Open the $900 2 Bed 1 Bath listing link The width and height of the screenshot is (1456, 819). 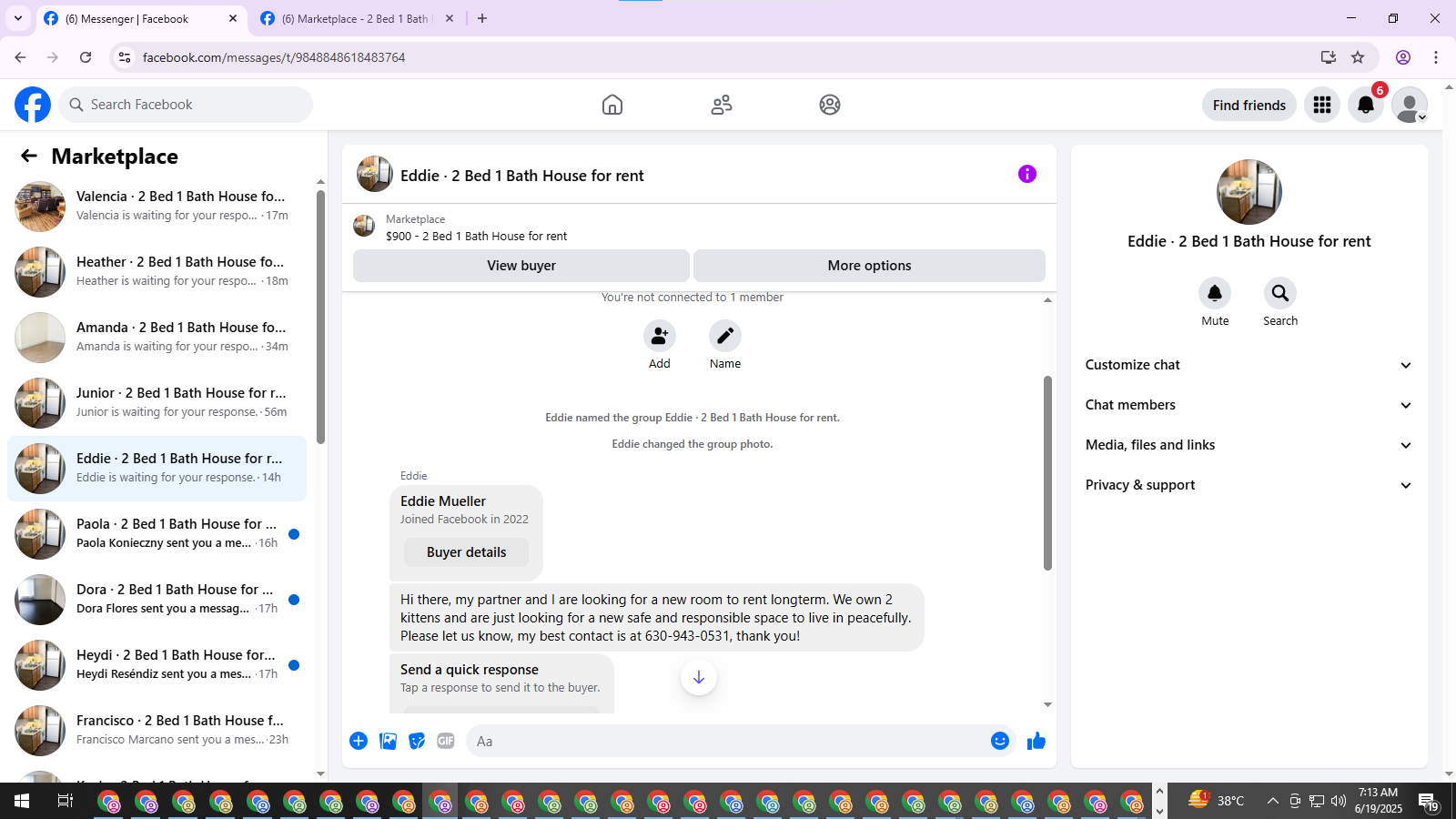[476, 236]
